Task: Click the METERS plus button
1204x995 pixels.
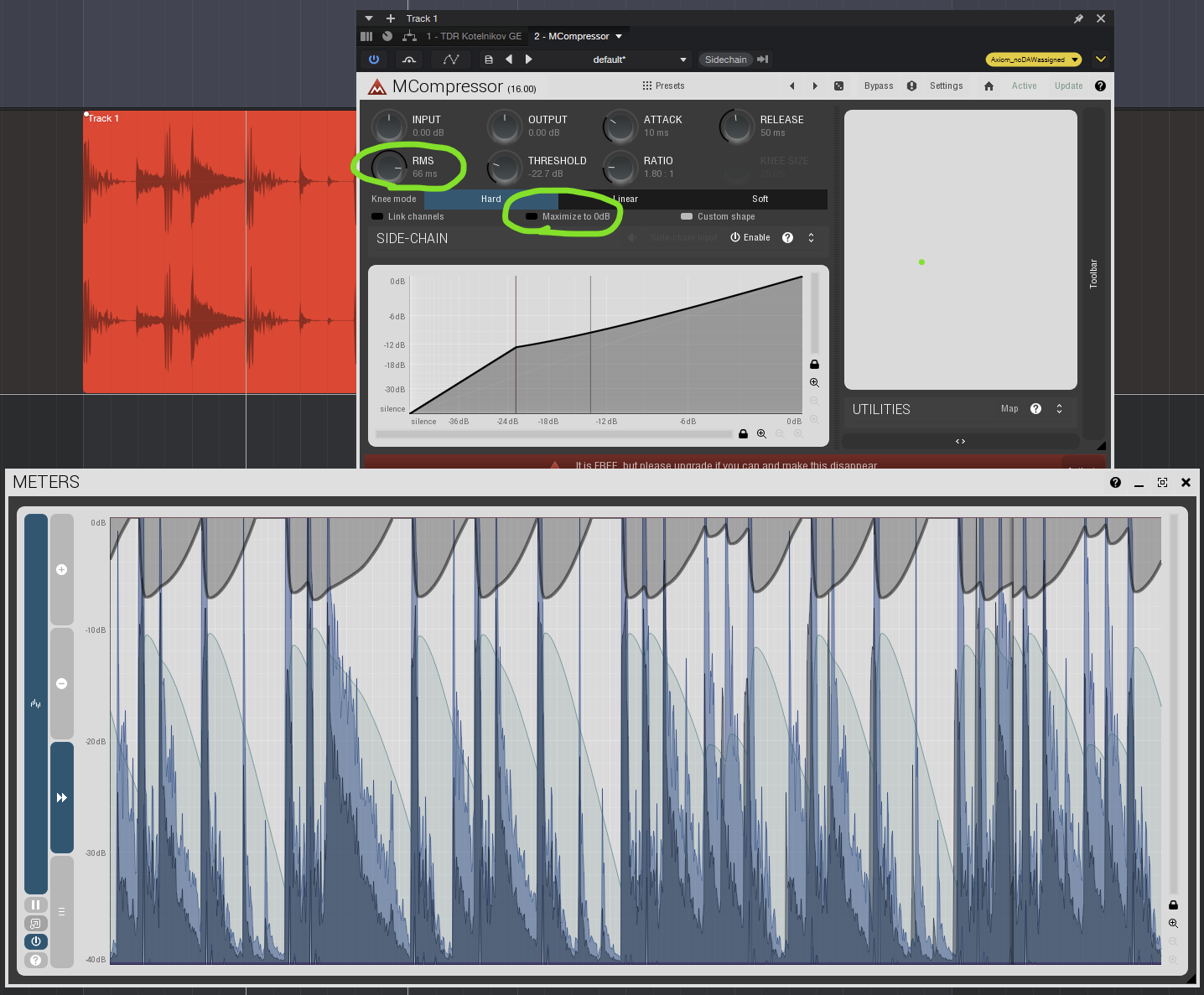Action: point(61,569)
